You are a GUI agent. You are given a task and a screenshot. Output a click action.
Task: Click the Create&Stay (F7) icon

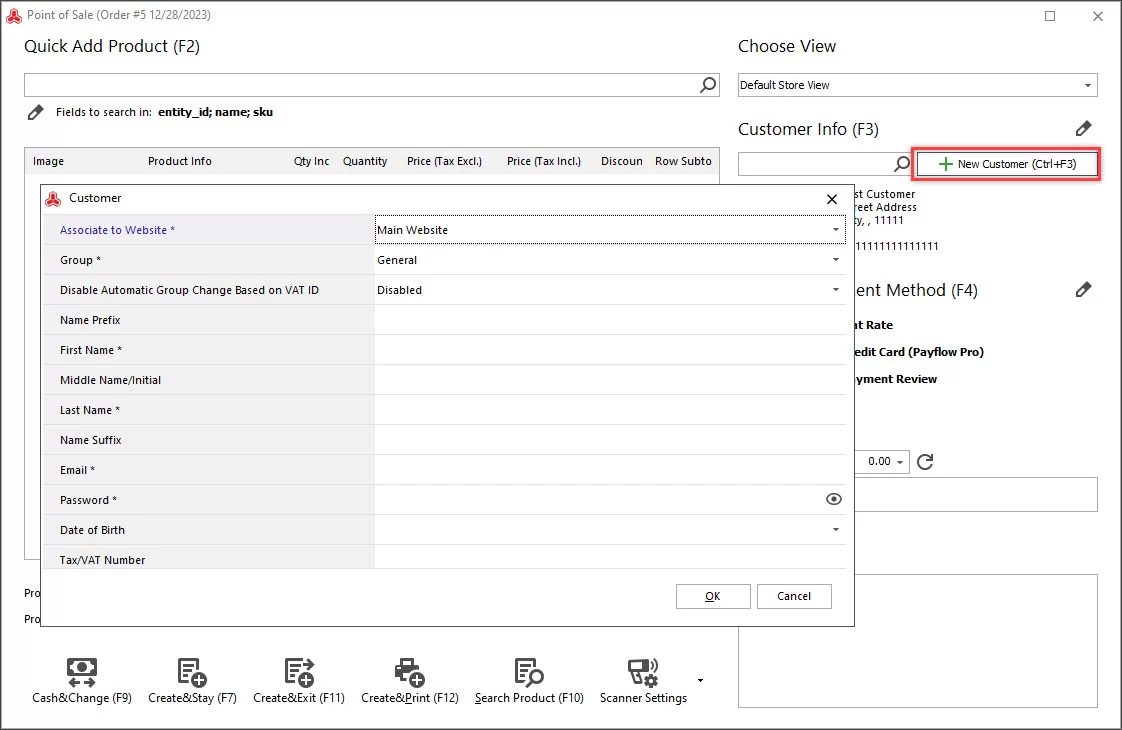[x=192, y=672]
